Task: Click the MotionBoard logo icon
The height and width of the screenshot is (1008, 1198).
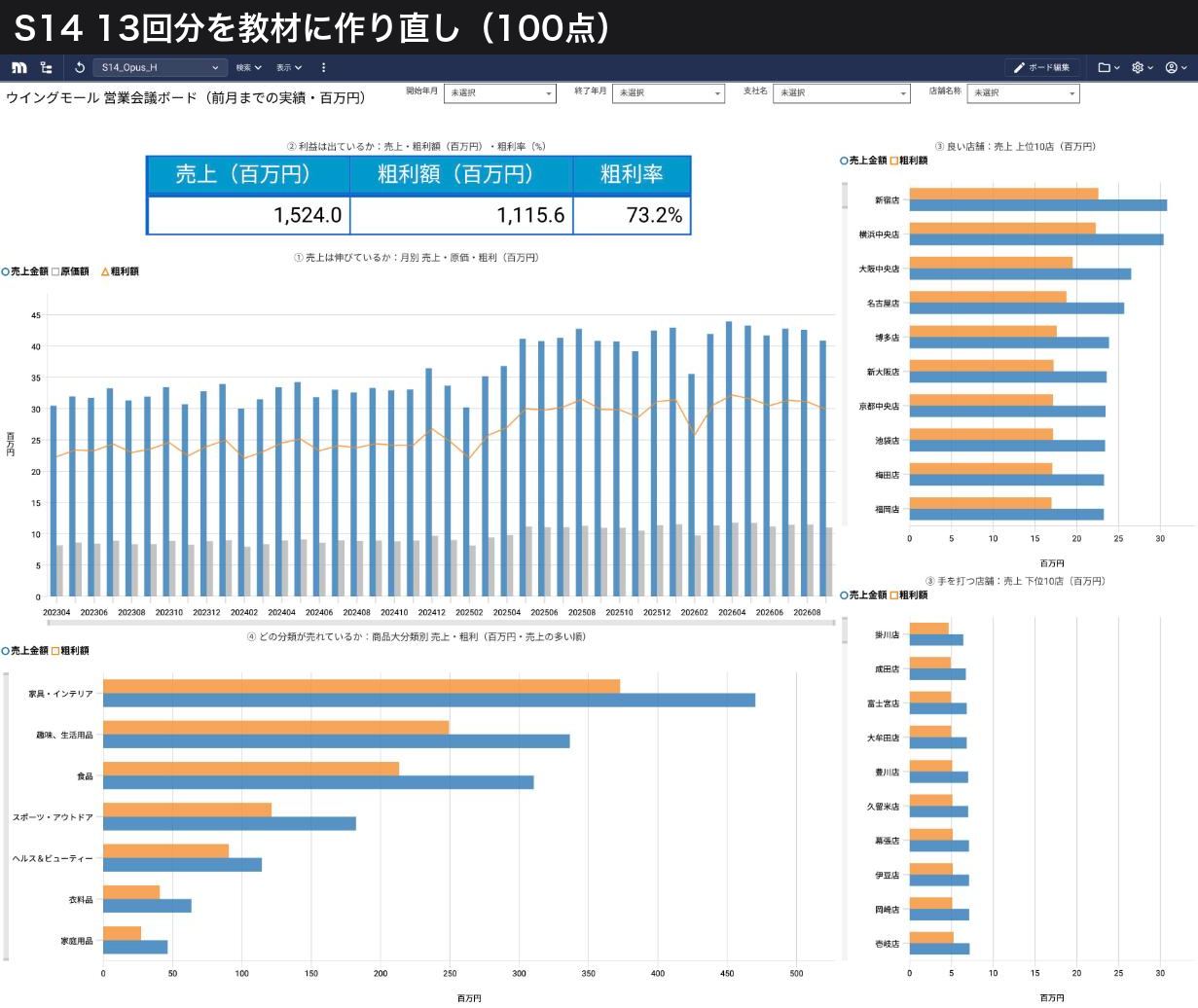Action: pos(18,67)
